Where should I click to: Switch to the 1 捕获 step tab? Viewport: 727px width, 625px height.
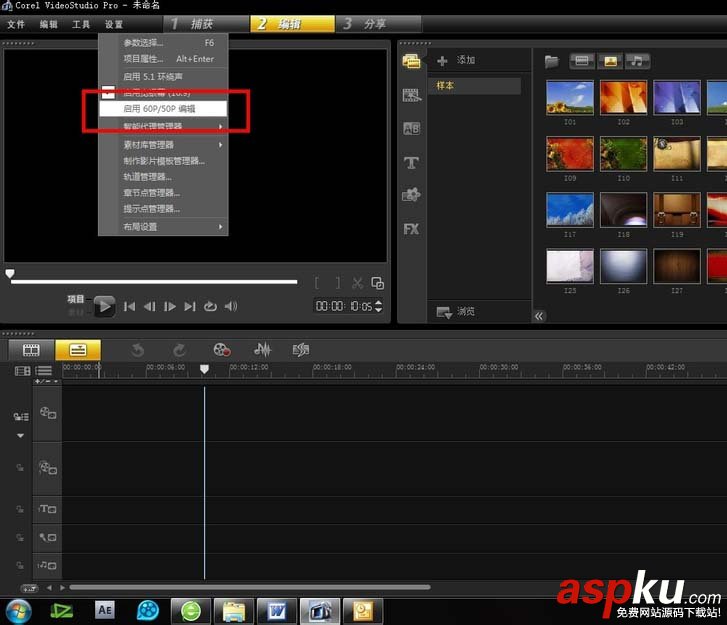pos(206,24)
